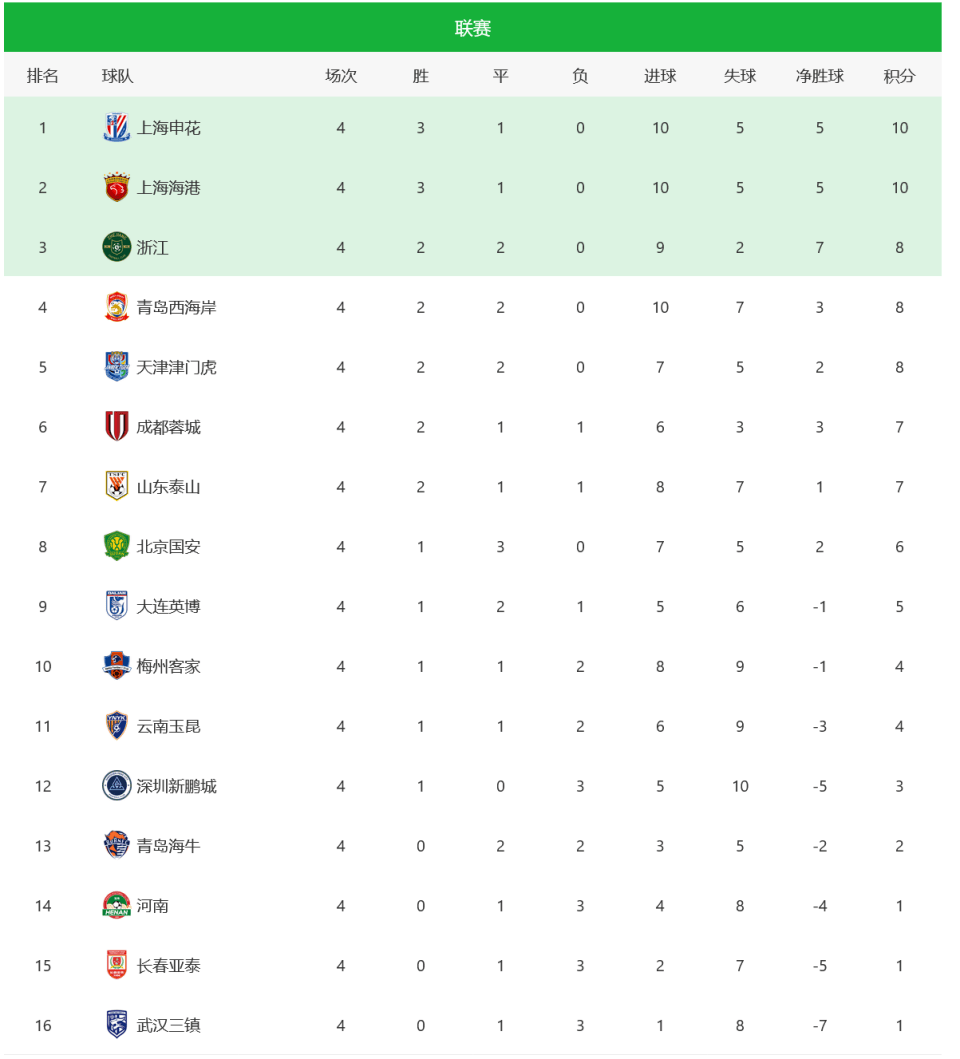Open the 梅州客家 team name link
The width and height of the screenshot is (960, 1059).
pos(168,666)
